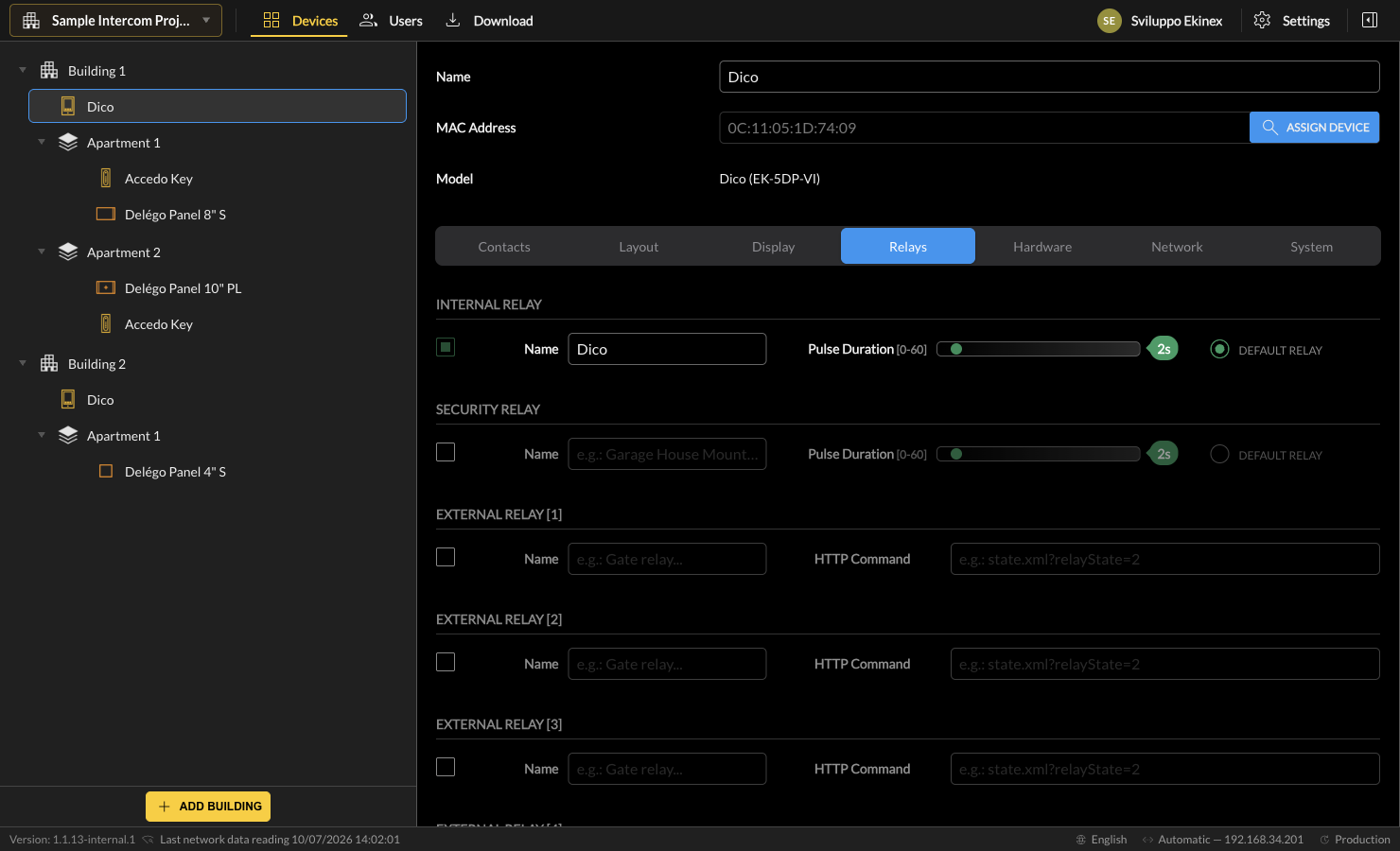Select Default Relay radio for Internal Relay
The width and height of the screenshot is (1400, 851).
click(x=1220, y=350)
